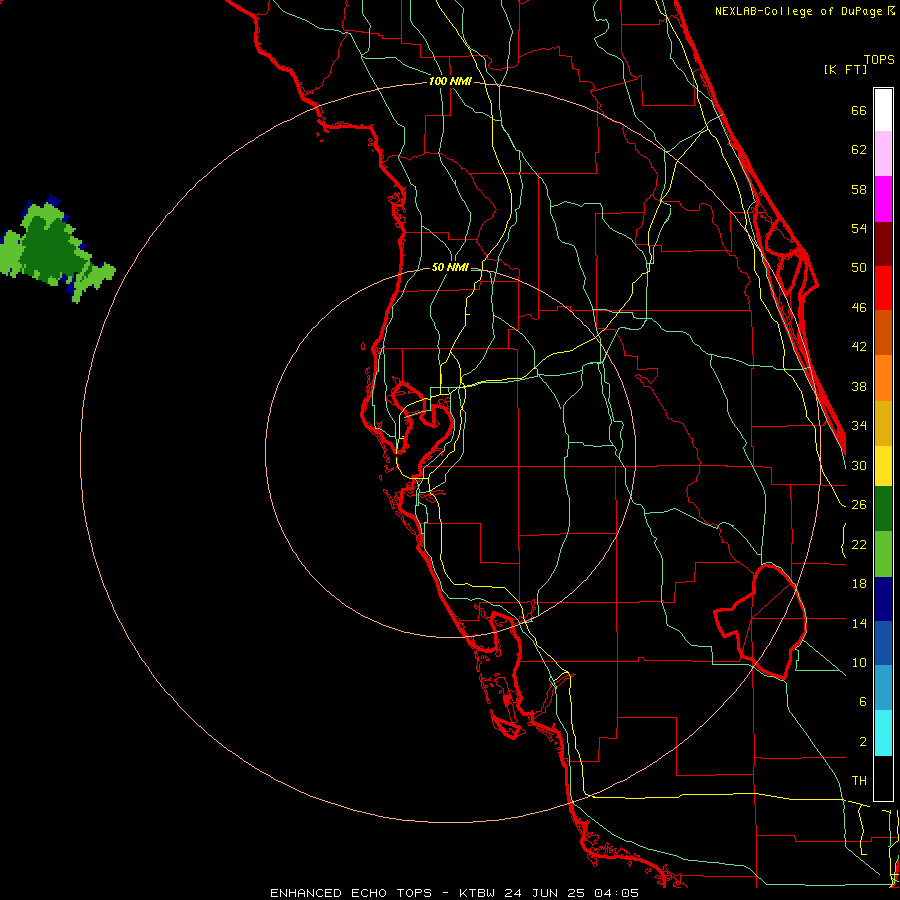This screenshot has height=900, width=900.
Task: Click the magenta 58 K FT legend swatch
Action: tap(883, 199)
